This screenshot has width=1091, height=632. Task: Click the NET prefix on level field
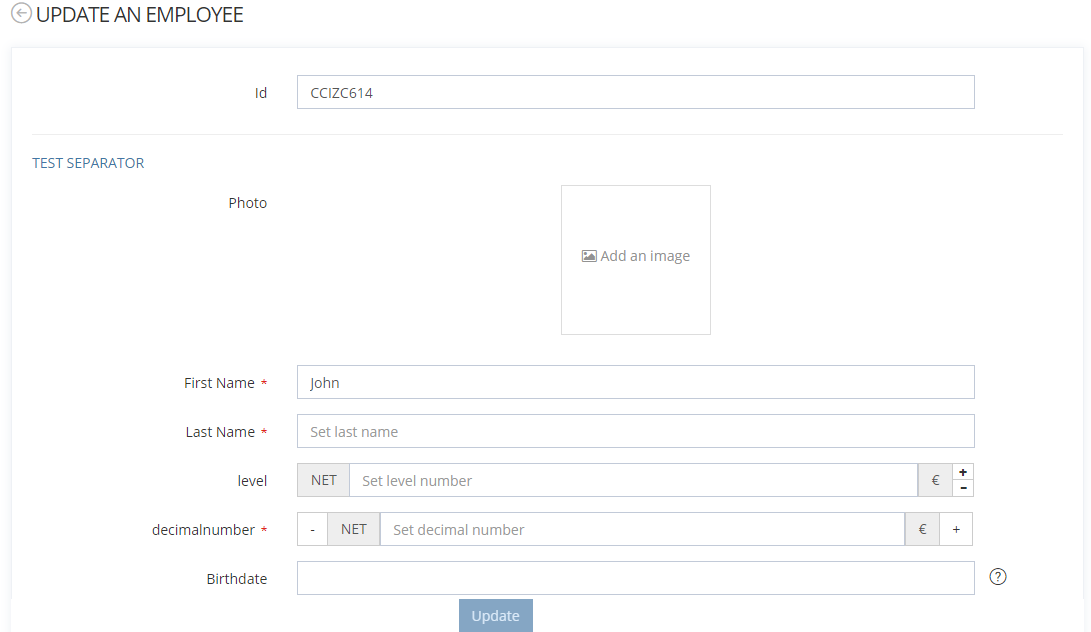(323, 480)
